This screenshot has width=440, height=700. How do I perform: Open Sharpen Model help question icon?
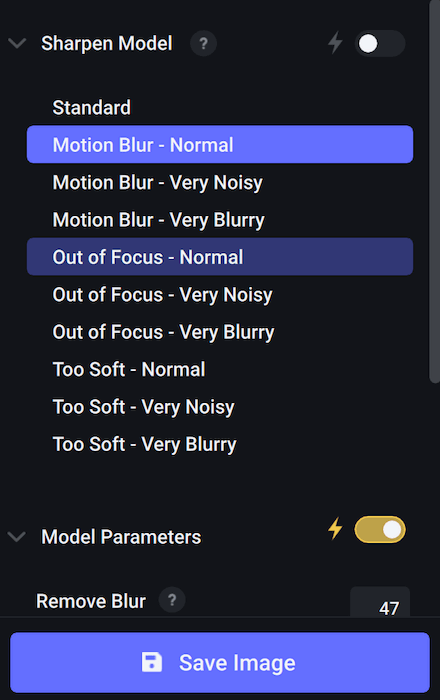[203, 43]
